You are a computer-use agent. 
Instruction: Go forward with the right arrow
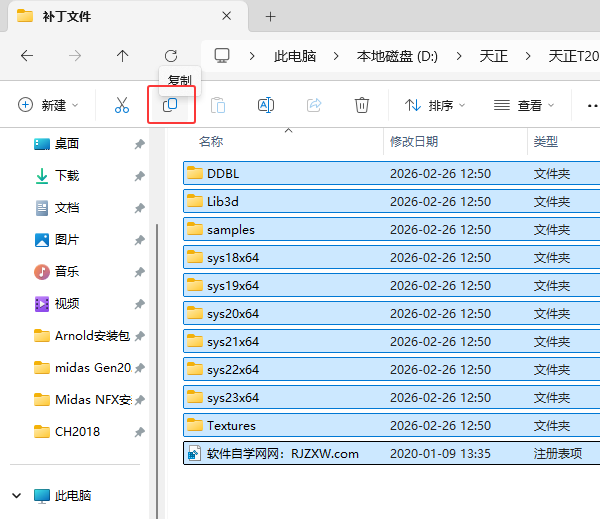(75, 56)
